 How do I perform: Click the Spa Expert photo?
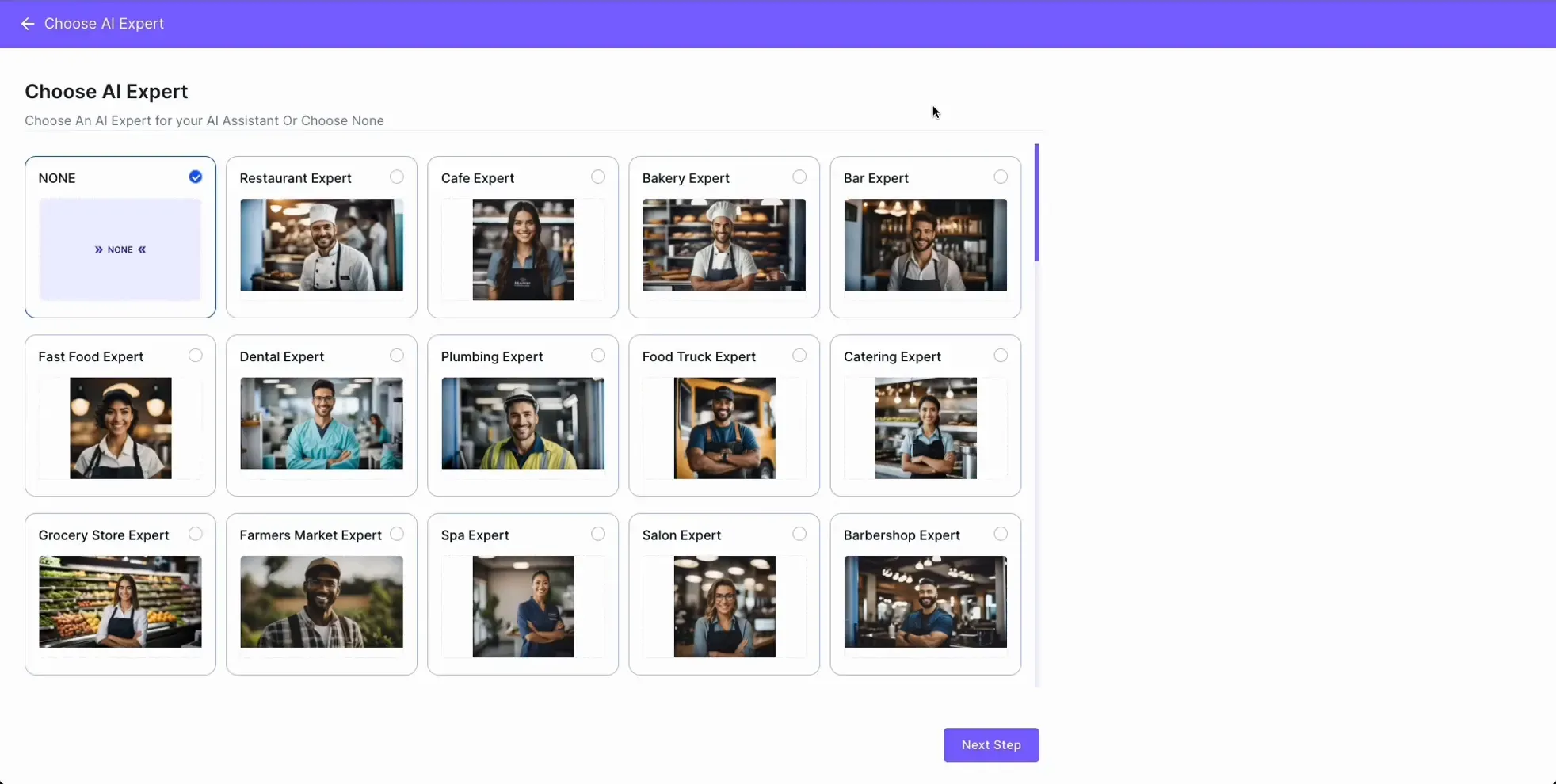(524, 607)
